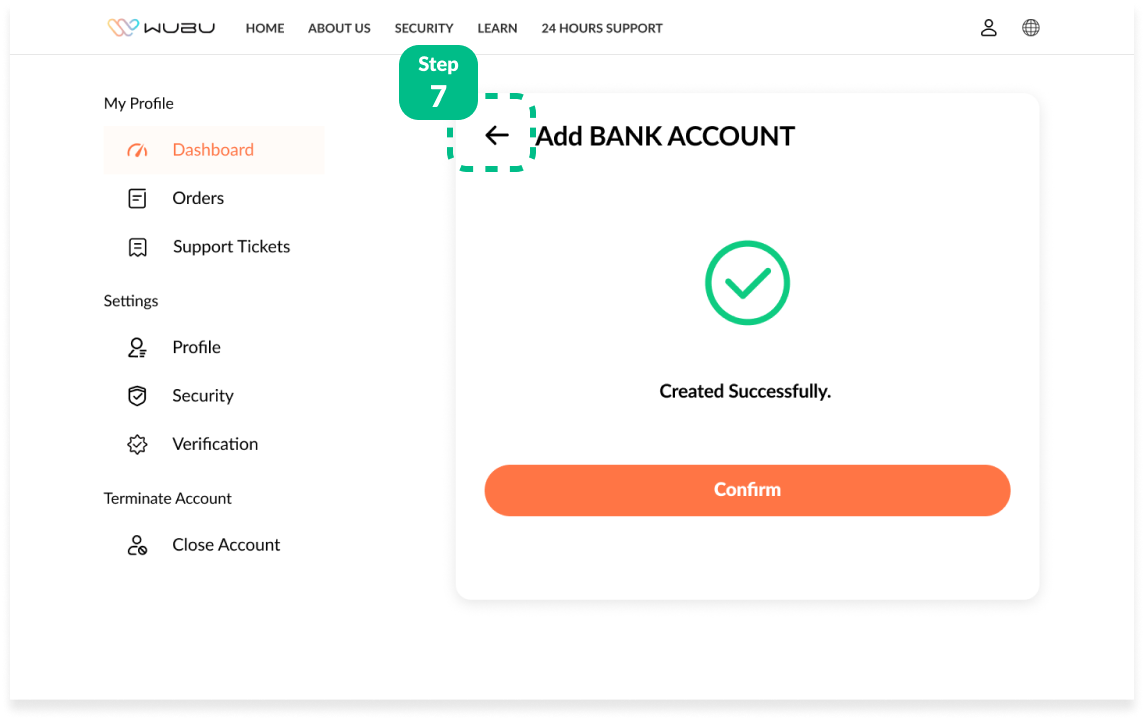Open LEARN in top navigation
The image size is (1144, 720).
pos(497,28)
